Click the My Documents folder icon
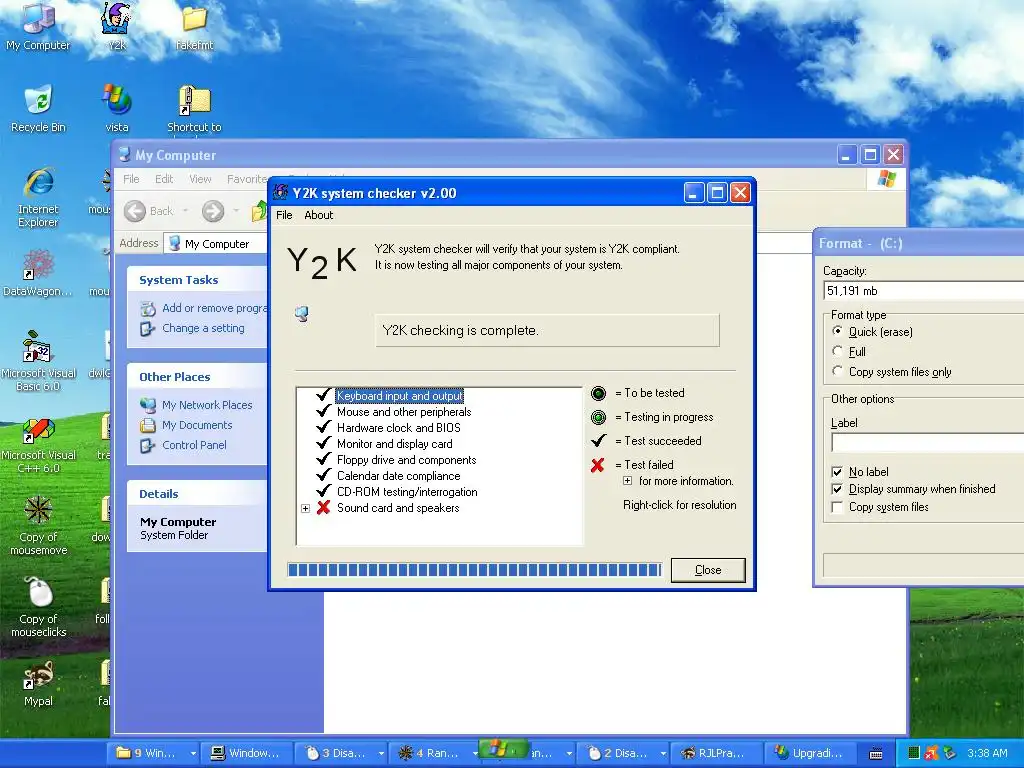 point(148,425)
